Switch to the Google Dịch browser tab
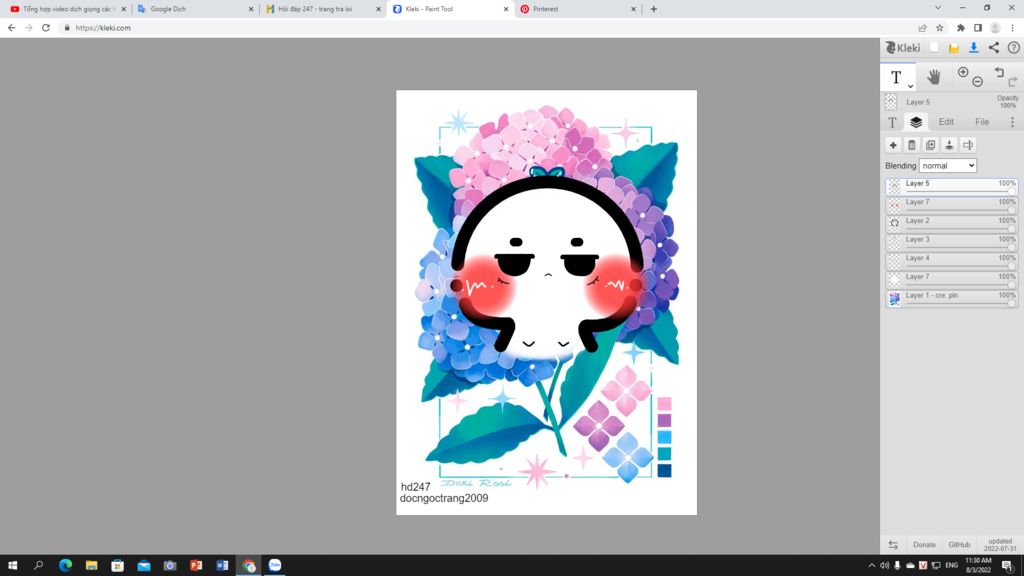1024x576 pixels. [195, 9]
